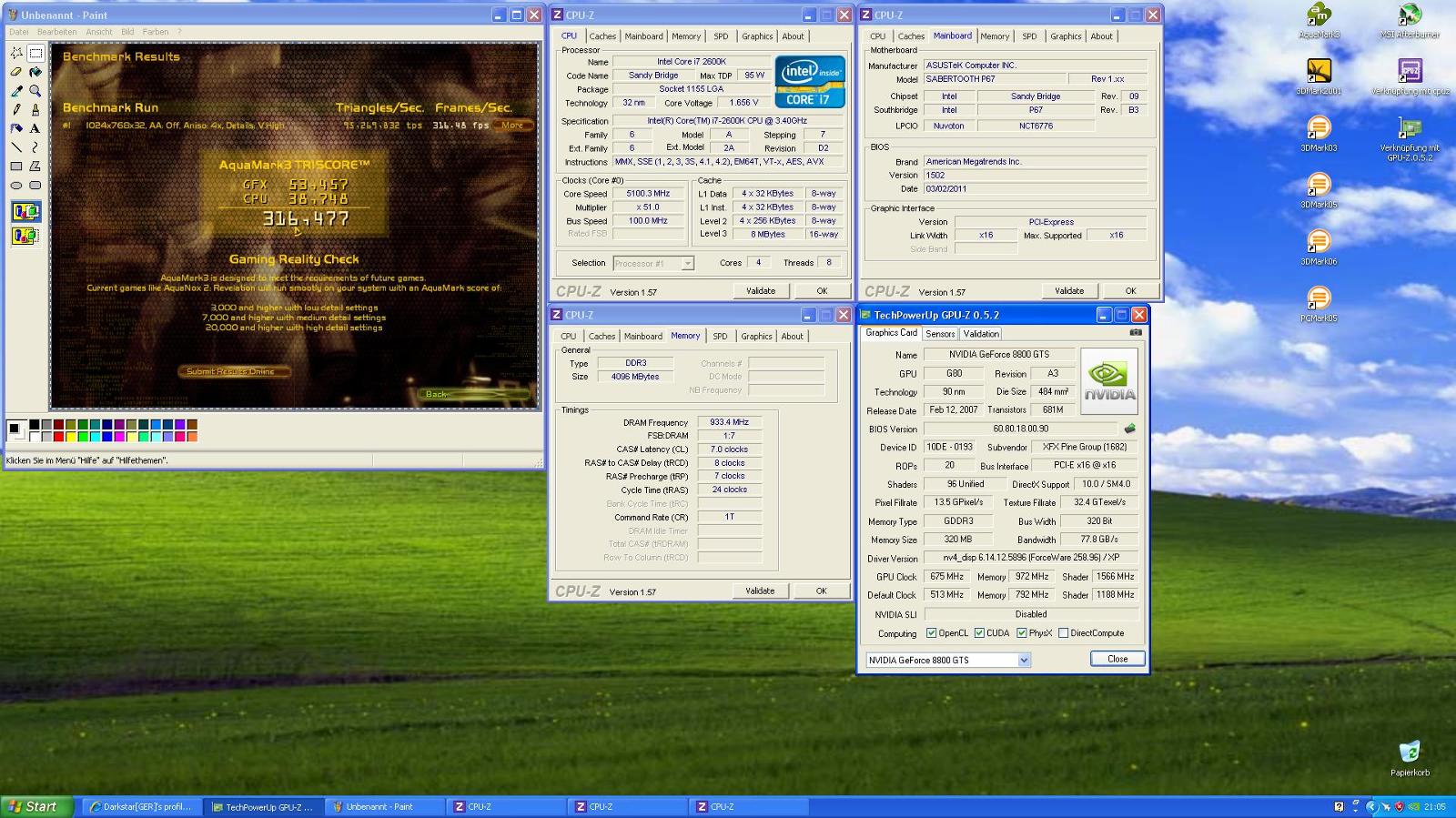
Task: Click Validate in the CPU-Z CPU window
Action: (761, 291)
